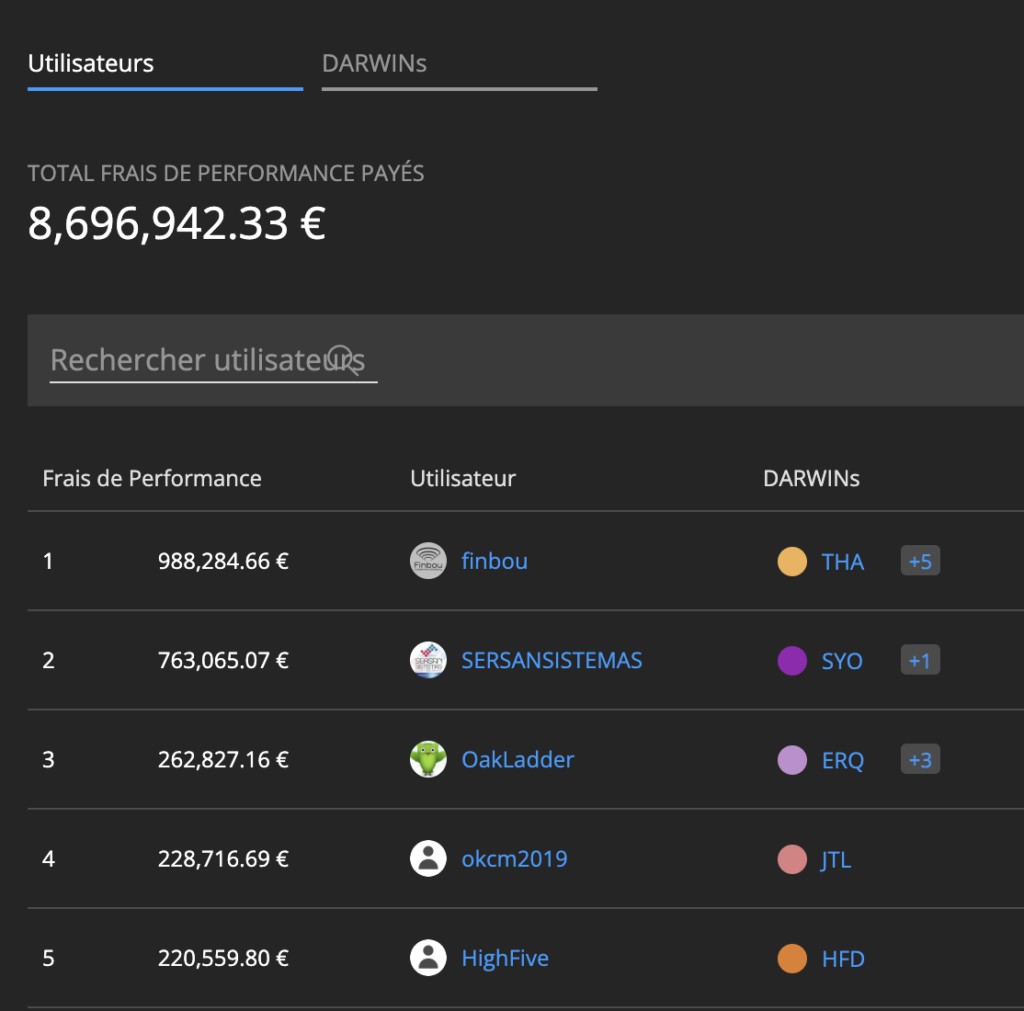Expand finbou's +5 additional DARWINs
Viewport: 1024px width, 1011px height.
(919, 561)
